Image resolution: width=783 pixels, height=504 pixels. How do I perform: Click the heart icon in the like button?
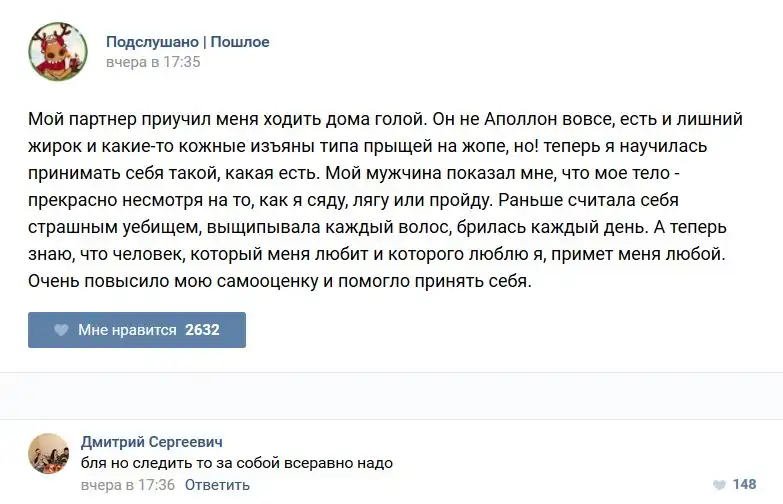pos(61,330)
